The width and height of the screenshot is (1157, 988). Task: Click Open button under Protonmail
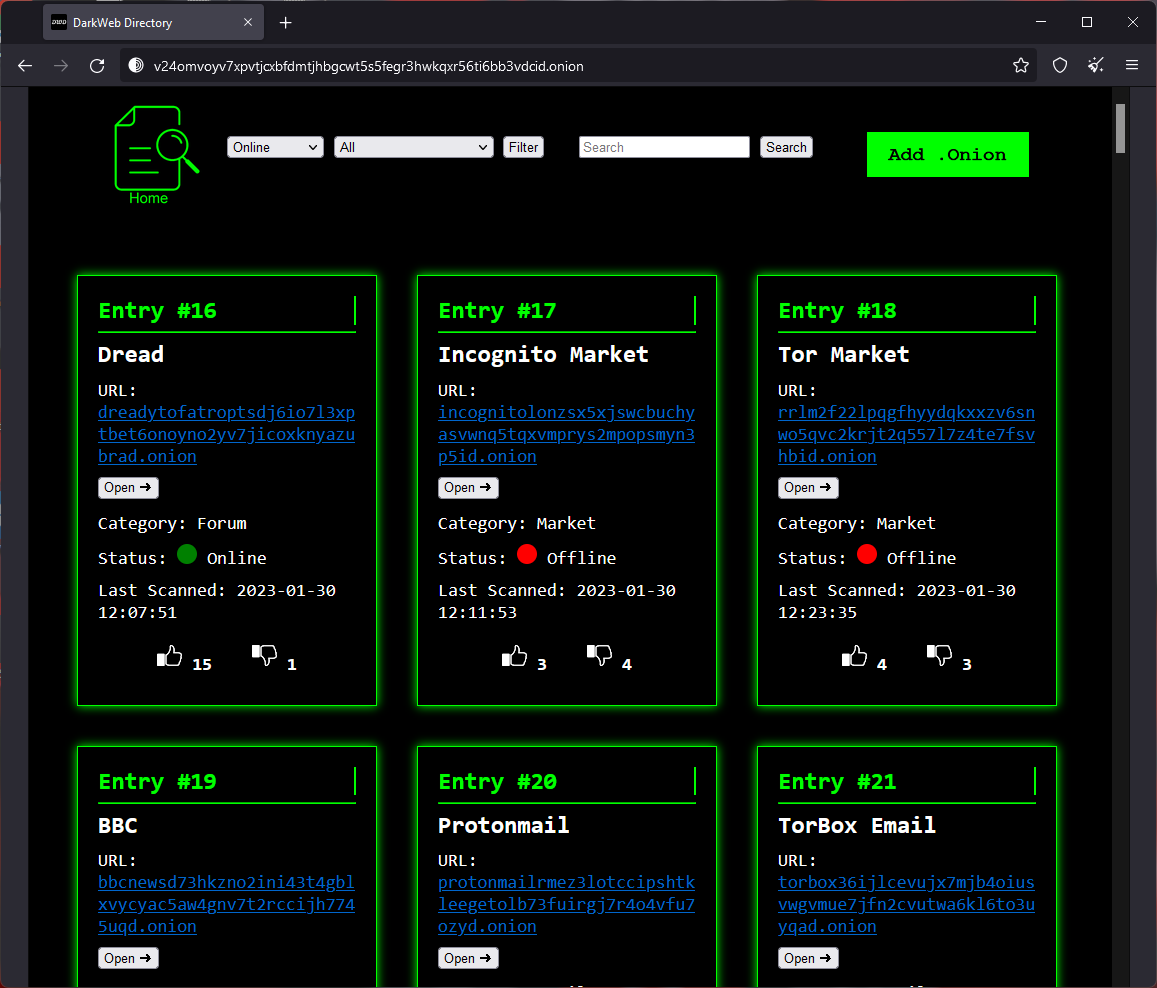click(468, 958)
